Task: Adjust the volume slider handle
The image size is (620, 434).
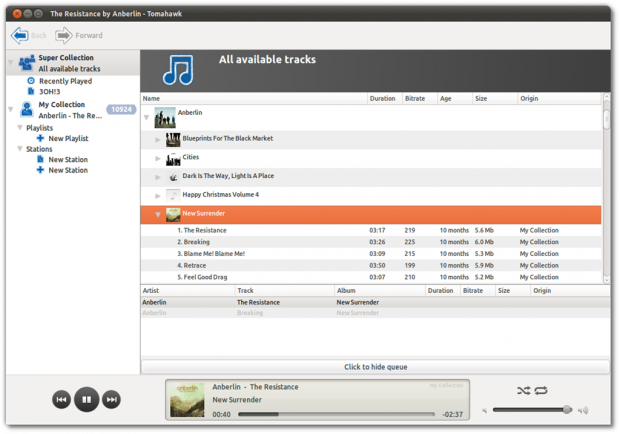Action: pyautogui.click(x=567, y=410)
